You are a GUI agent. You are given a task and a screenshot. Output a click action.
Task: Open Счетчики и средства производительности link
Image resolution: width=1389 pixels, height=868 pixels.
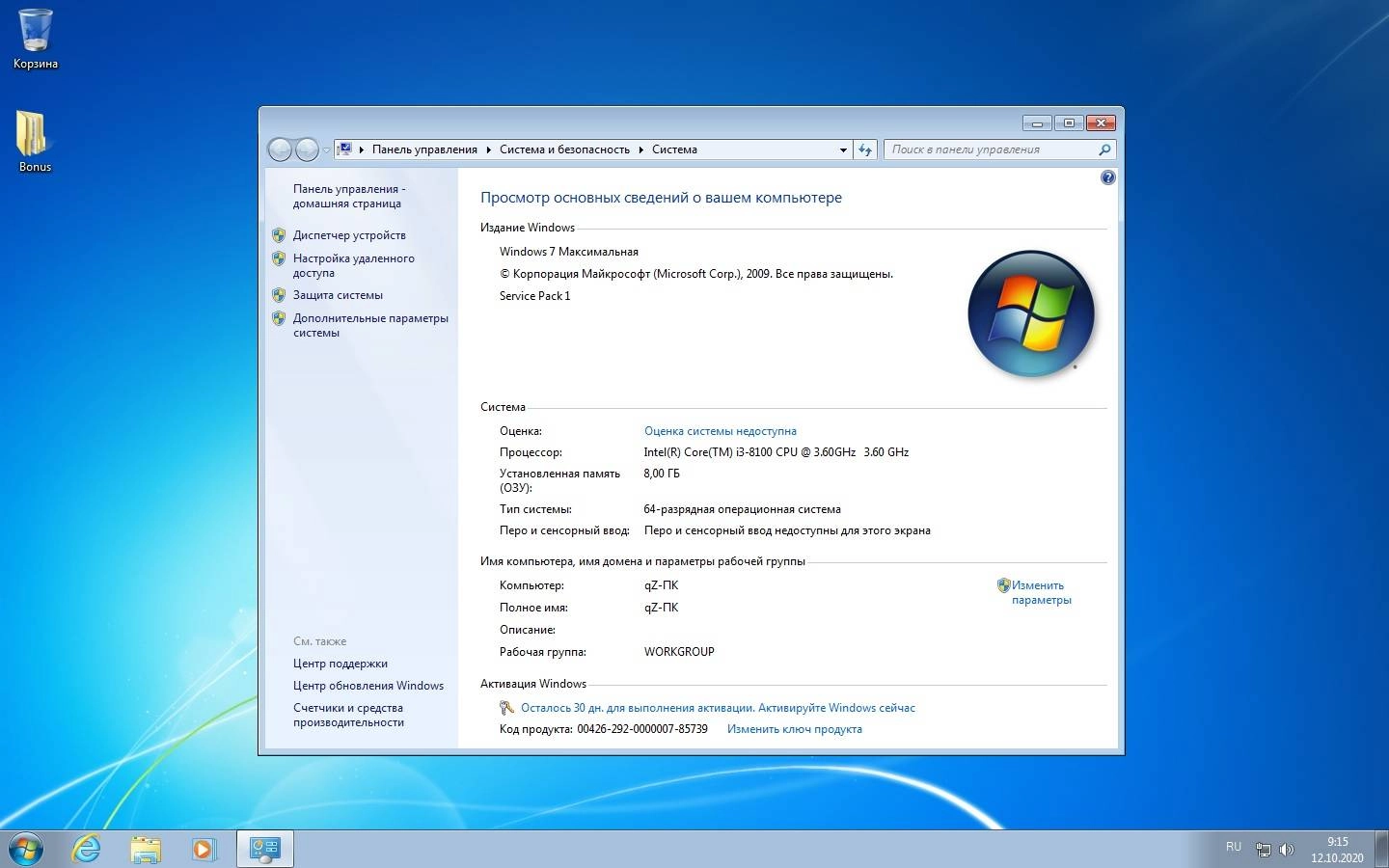coord(348,715)
